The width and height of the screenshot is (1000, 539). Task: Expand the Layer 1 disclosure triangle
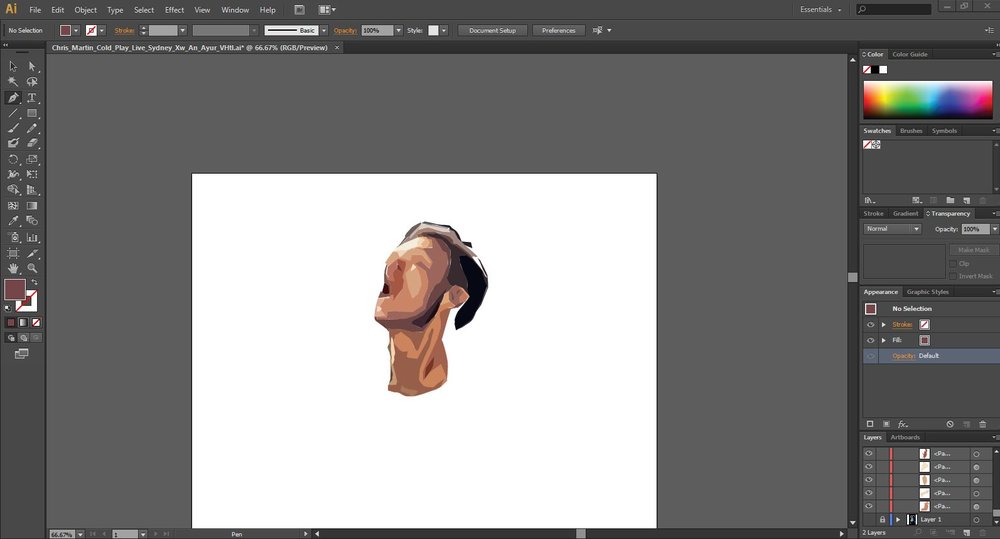click(x=898, y=519)
